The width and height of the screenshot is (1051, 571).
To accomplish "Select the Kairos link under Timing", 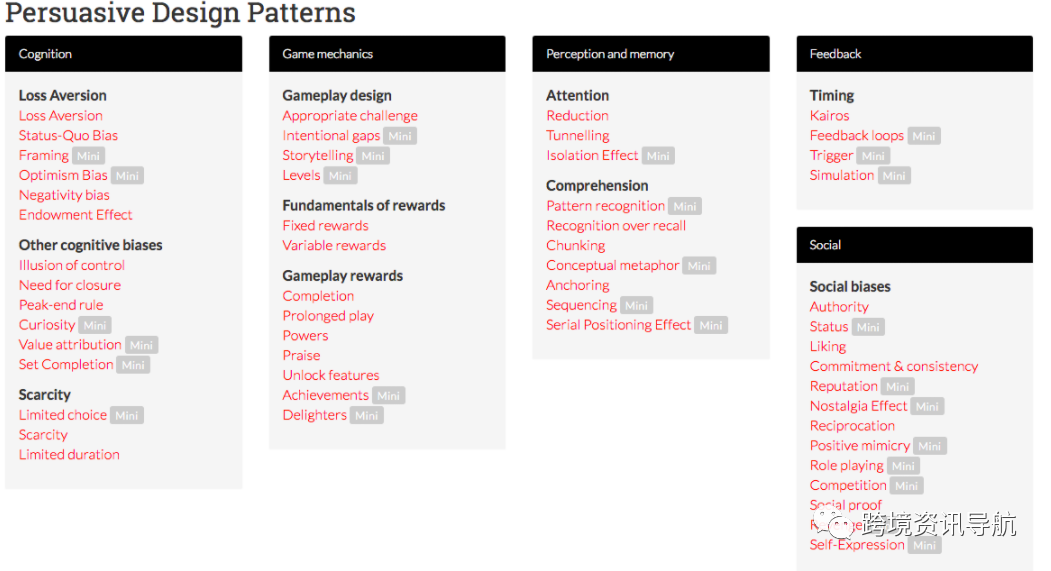I will (829, 116).
